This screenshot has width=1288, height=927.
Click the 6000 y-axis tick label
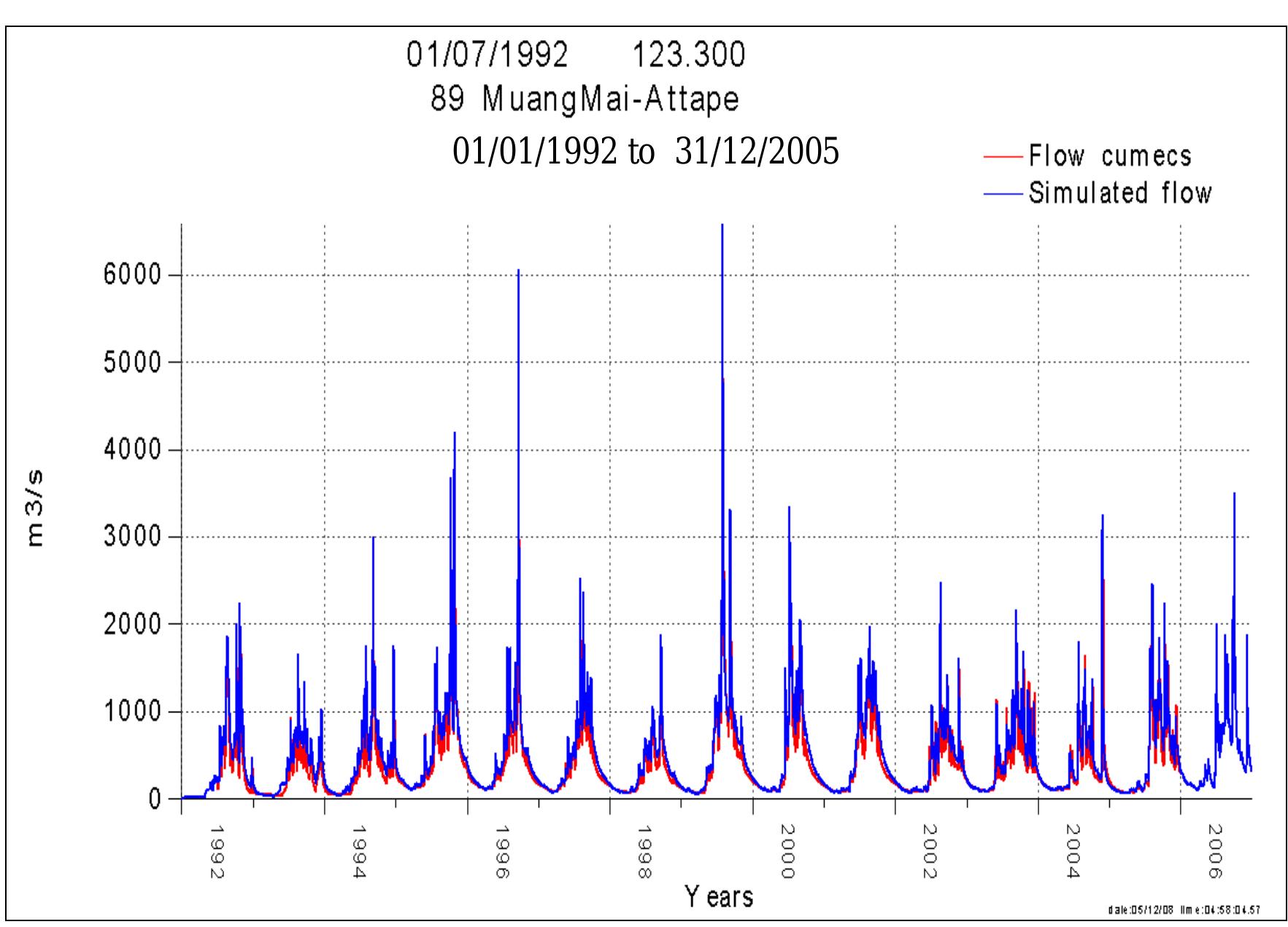click(131, 276)
